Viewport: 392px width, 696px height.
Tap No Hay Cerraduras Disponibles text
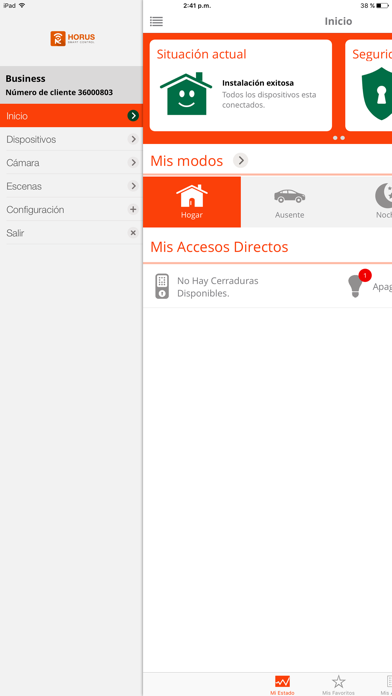[218, 287]
